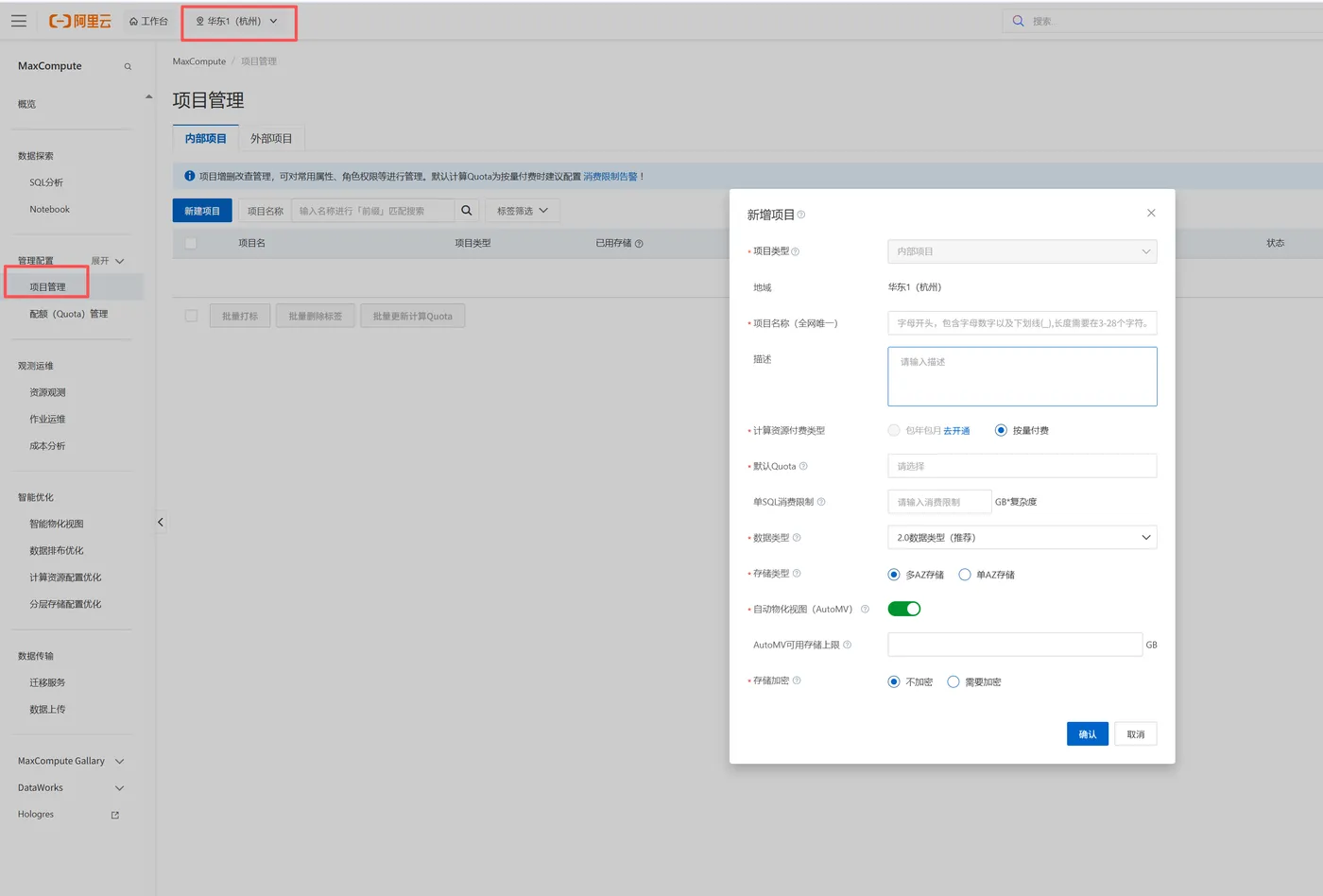Click the project name search magnifier button
Viewport: 1323px width, 896px height.
[x=467, y=211]
